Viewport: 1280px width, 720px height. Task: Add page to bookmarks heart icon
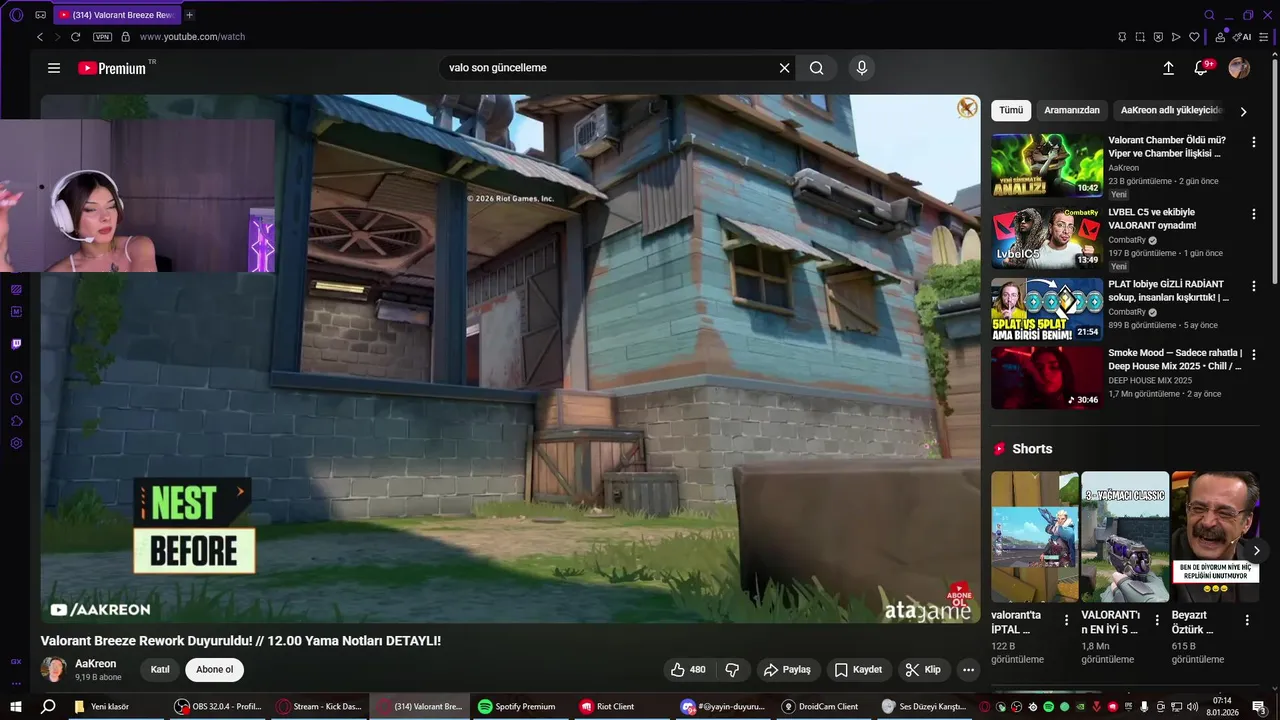tap(1194, 37)
